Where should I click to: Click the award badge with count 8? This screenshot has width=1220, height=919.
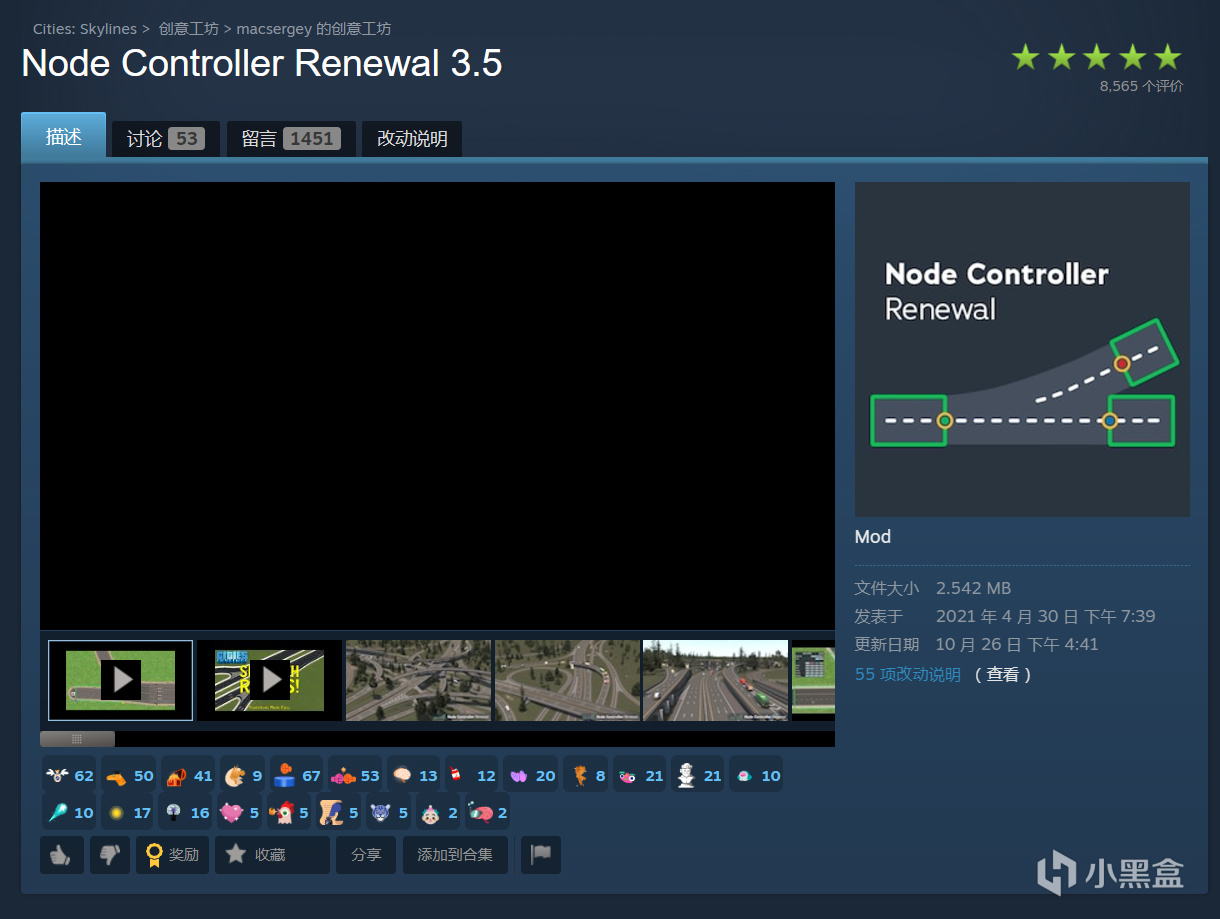[x=586, y=775]
